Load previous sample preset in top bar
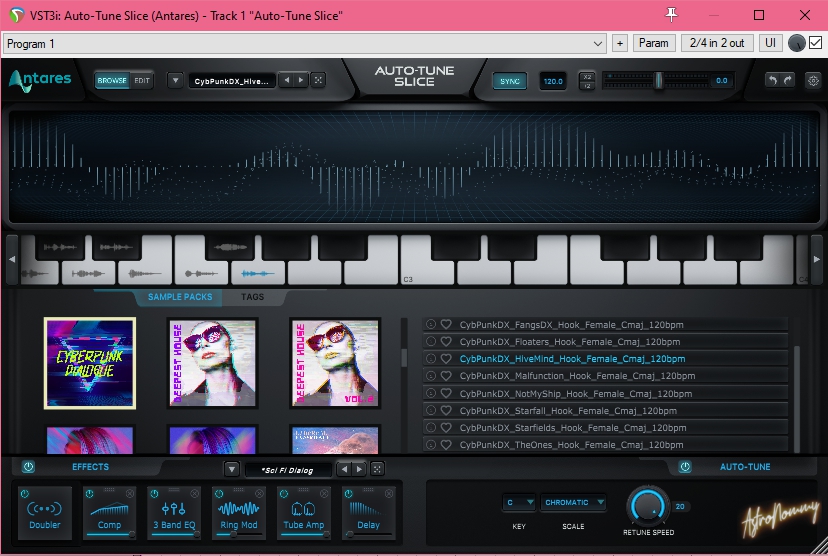Image resolution: width=828 pixels, height=556 pixels. tap(286, 80)
